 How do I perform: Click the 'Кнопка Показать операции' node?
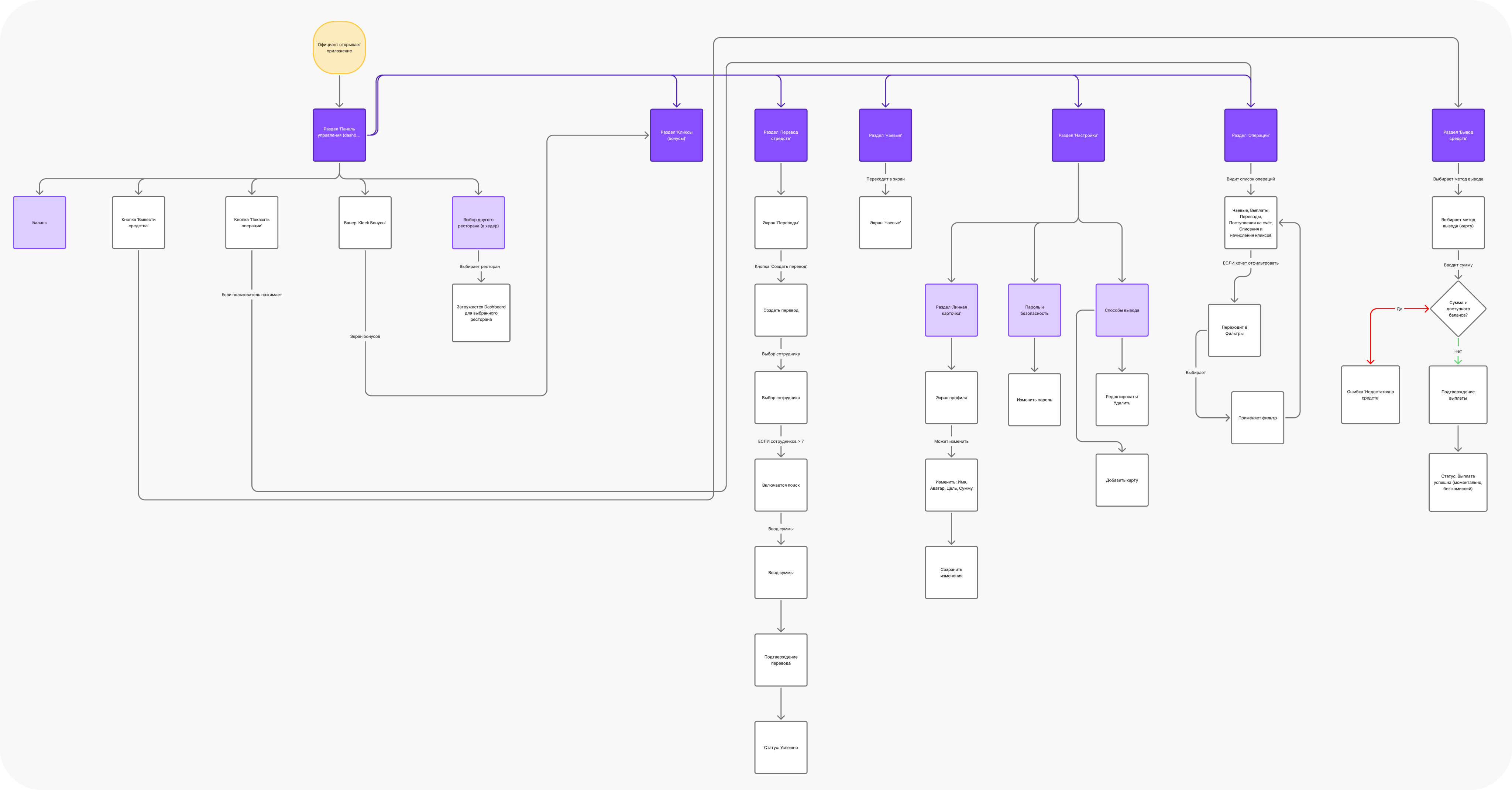coord(252,222)
